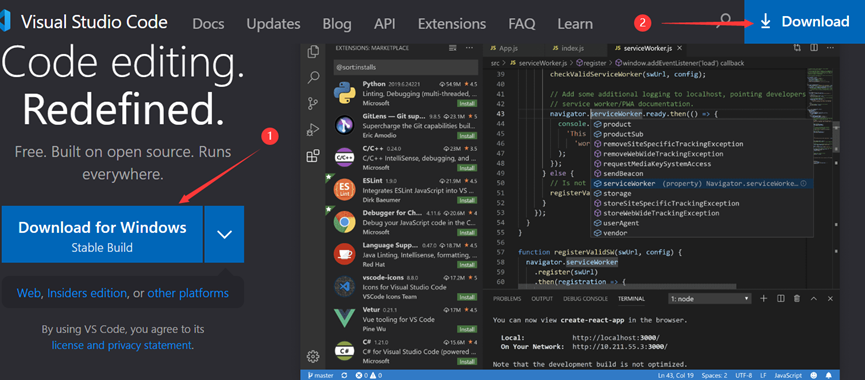Install the GitLens extension
The height and width of the screenshot is (380, 865).
[x=467, y=136]
